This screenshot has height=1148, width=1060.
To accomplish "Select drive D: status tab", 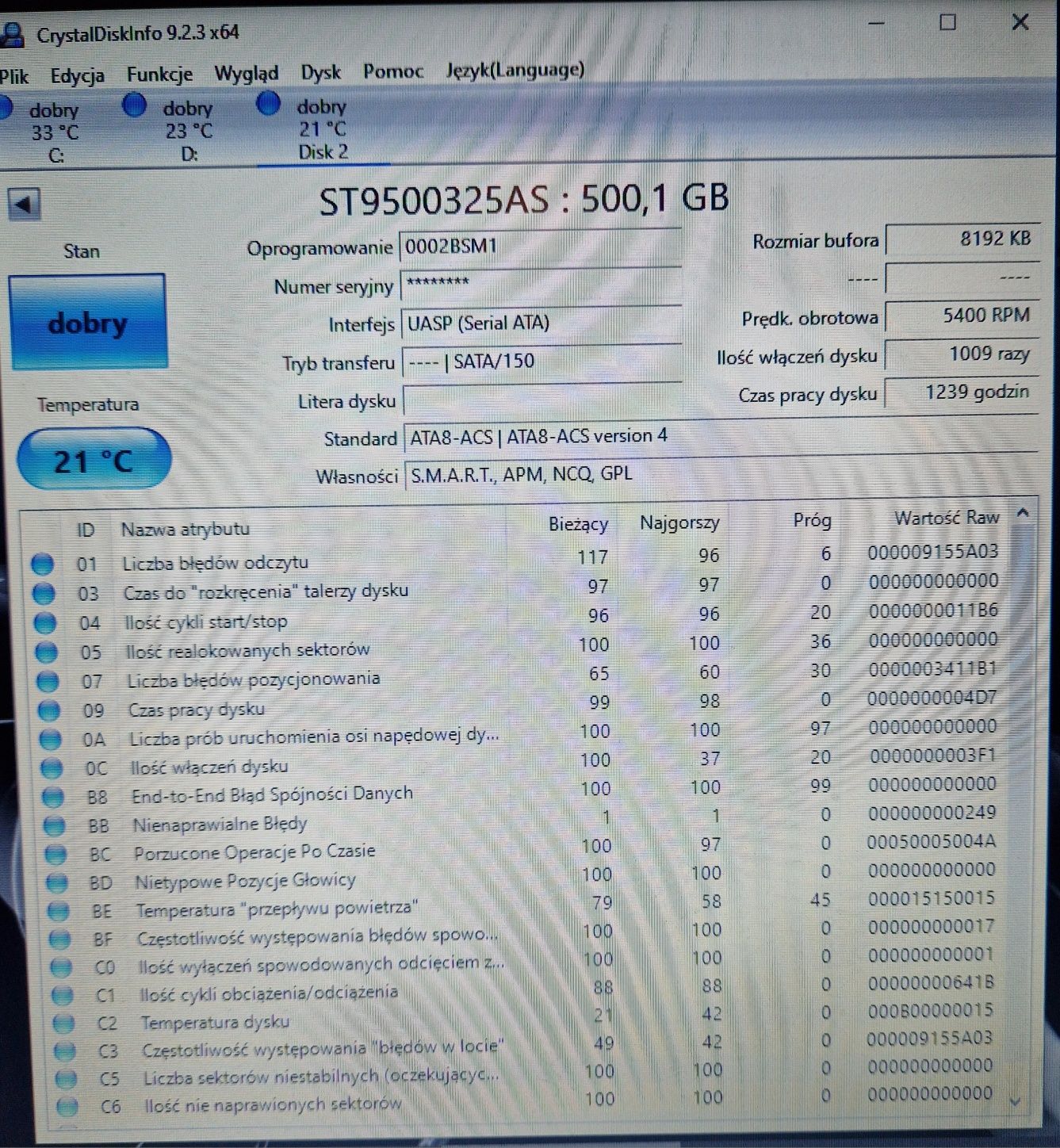I will tap(174, 129).
